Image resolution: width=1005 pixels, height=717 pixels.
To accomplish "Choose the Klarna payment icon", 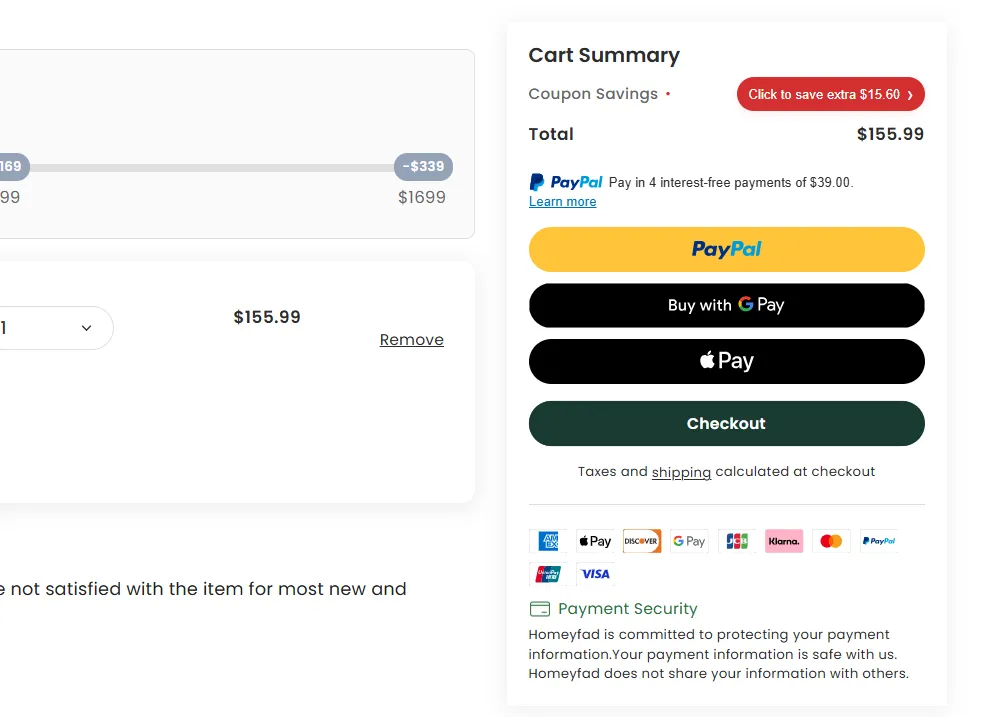I will [784, 540].
